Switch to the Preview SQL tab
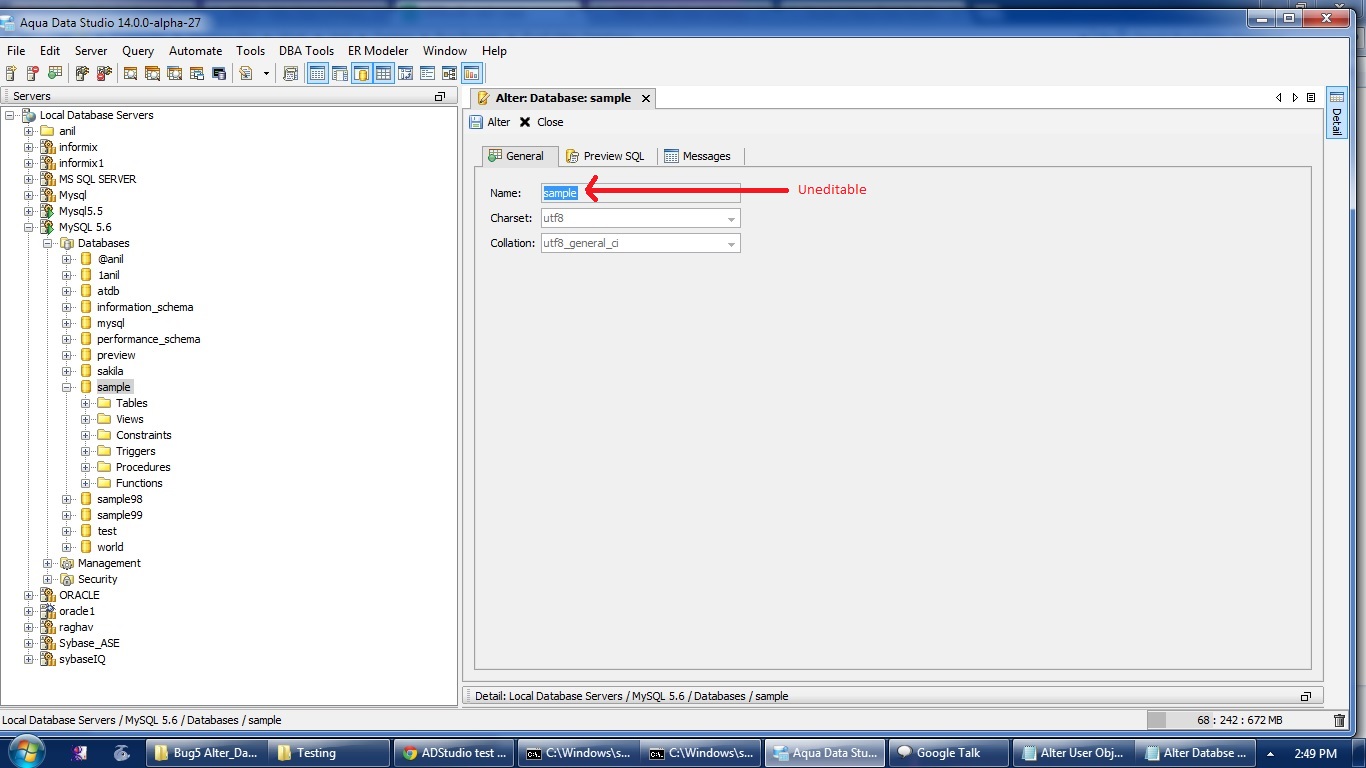 pyautogui.click(x=606, y=156)
